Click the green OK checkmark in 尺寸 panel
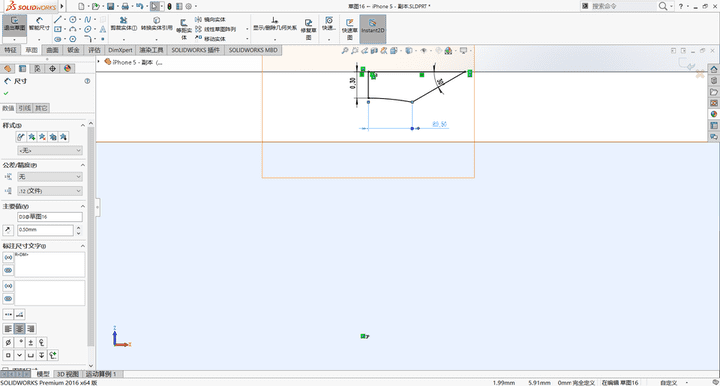The height and width of the screenshot is (386, 720). (6, 93)
